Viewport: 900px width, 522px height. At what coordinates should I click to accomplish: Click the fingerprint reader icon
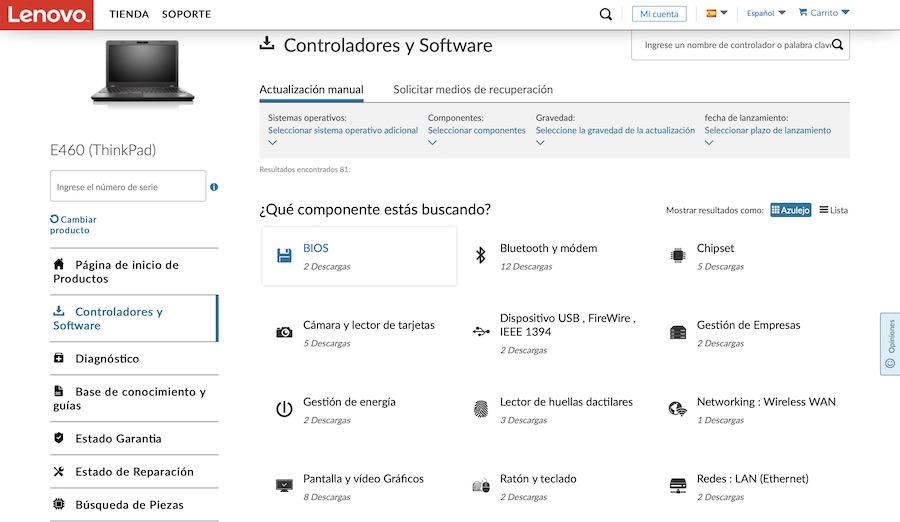pos(481,409)
